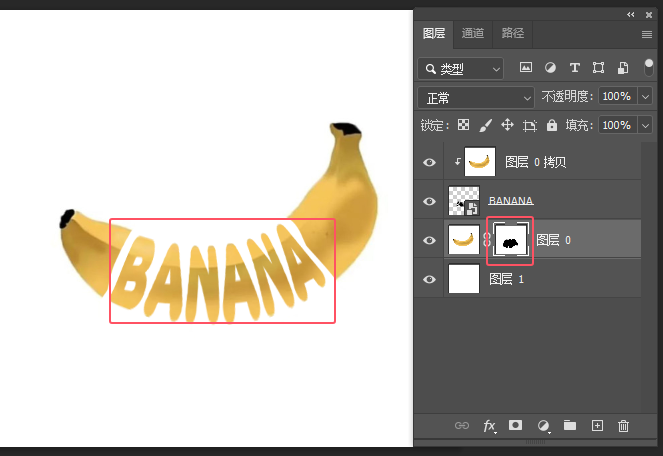
Task: Expand the 不透明度 opacity slider arrow
Action: click(645, 96)
